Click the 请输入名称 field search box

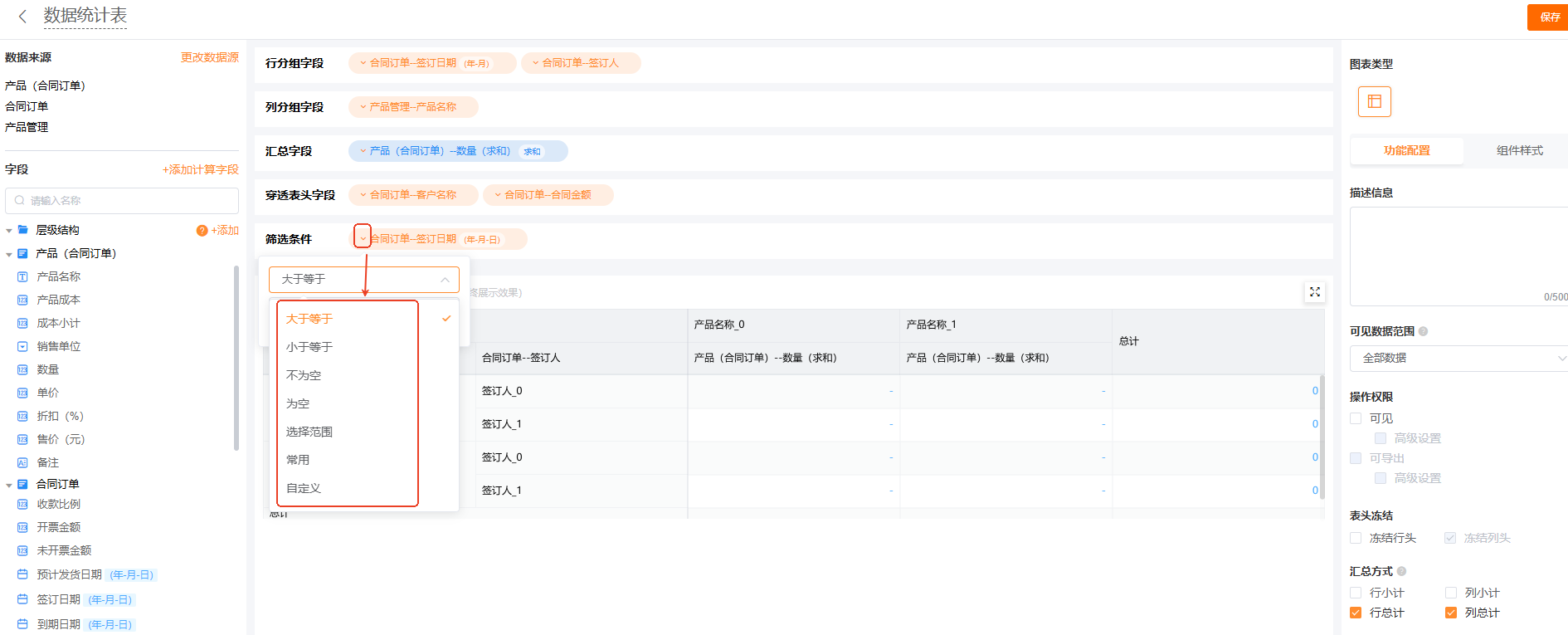point(122,201)
